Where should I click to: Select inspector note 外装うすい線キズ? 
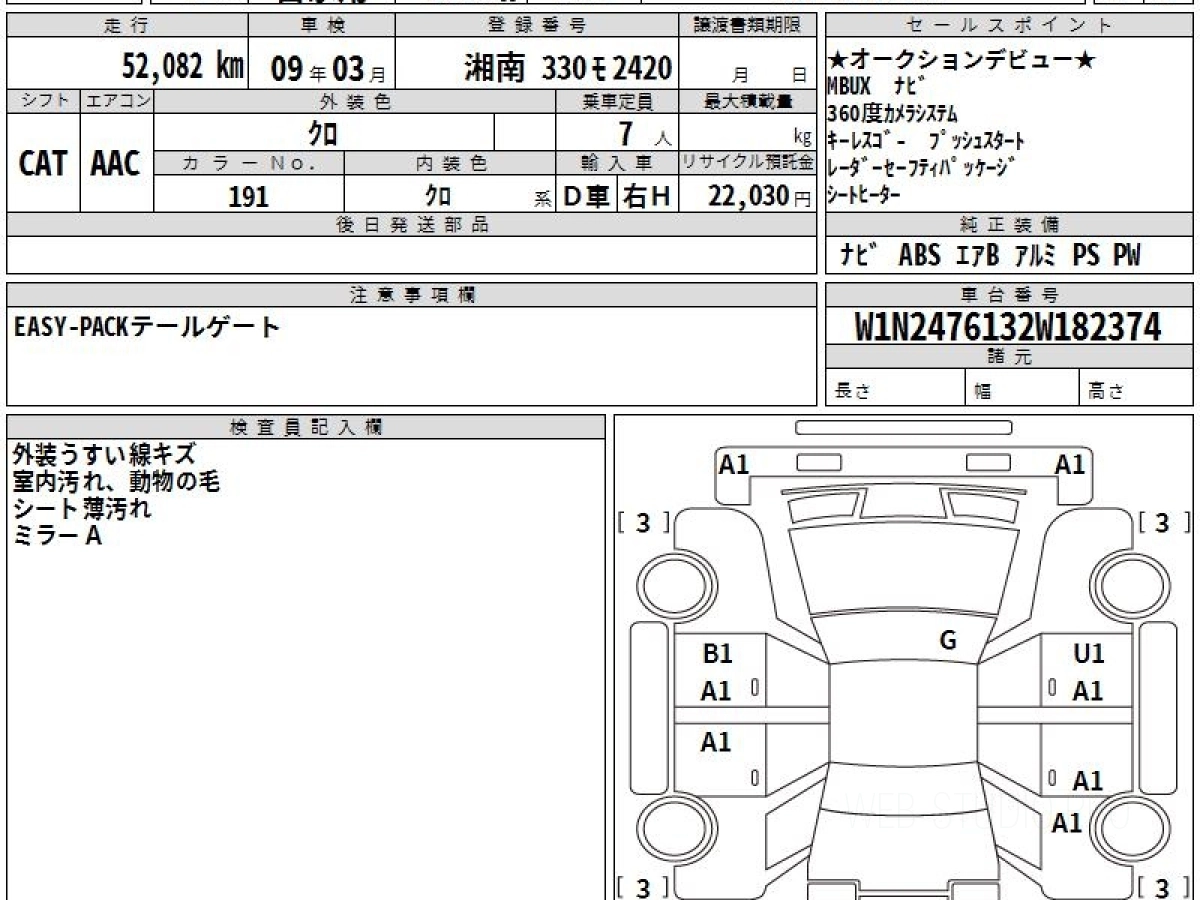(x=104, y=455)
